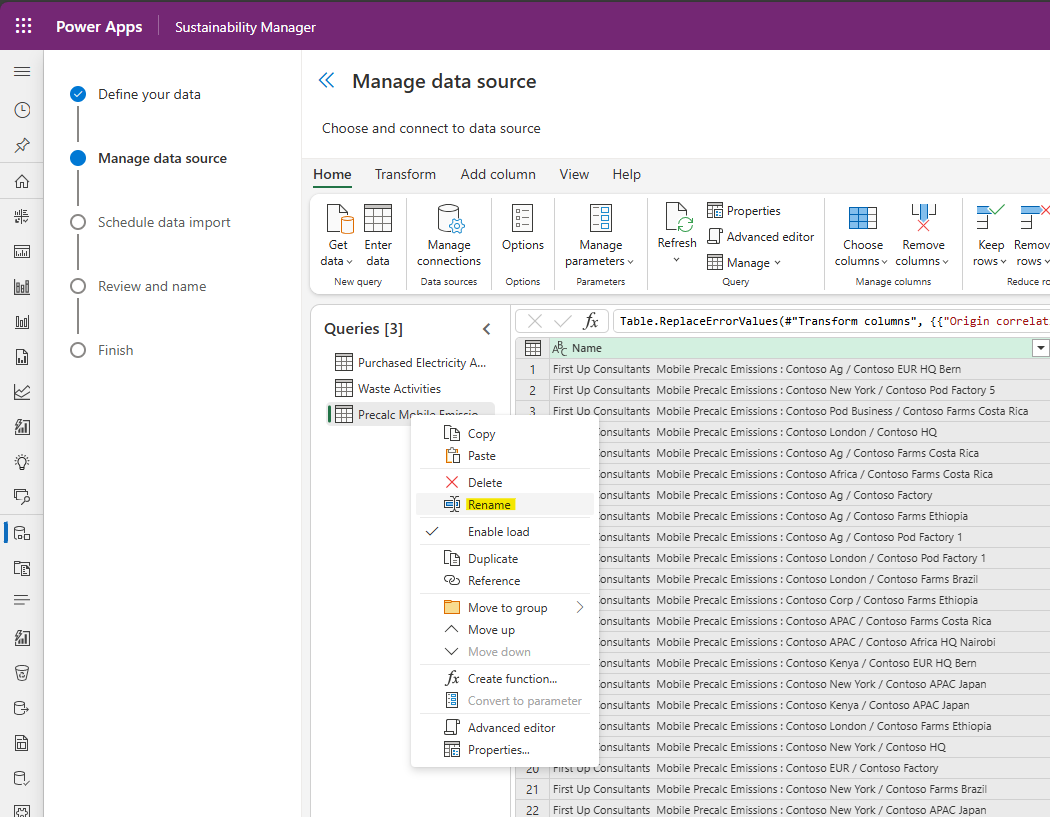Viewport: 1050px width, 817px height.
Task: Click Enter data in ribbon
Action: (378, 235)
